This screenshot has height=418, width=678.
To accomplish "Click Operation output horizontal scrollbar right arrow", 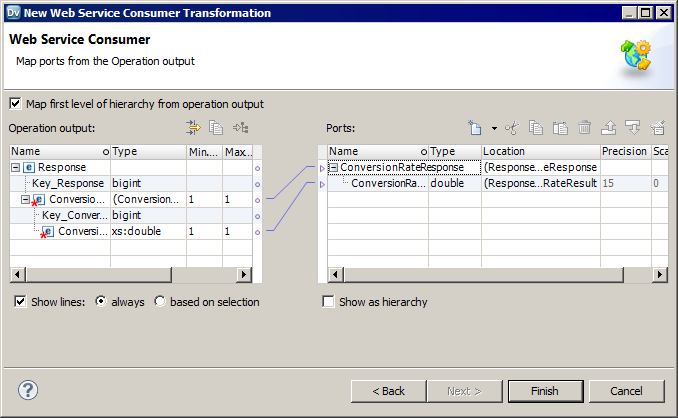I will pyautogui.click(x=243, y=275).
